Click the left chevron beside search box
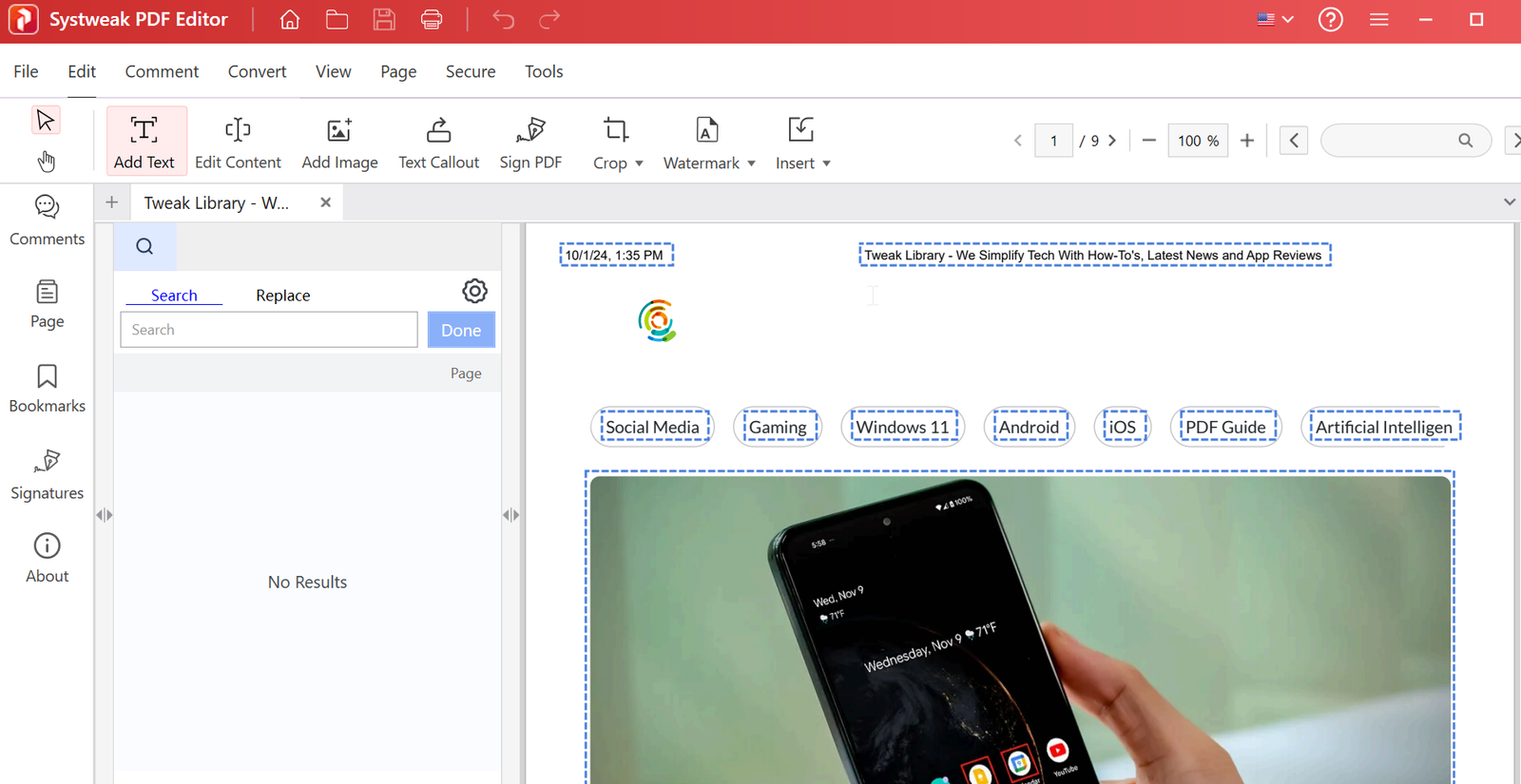The image size is (1521, 784). pos(1294,141)
